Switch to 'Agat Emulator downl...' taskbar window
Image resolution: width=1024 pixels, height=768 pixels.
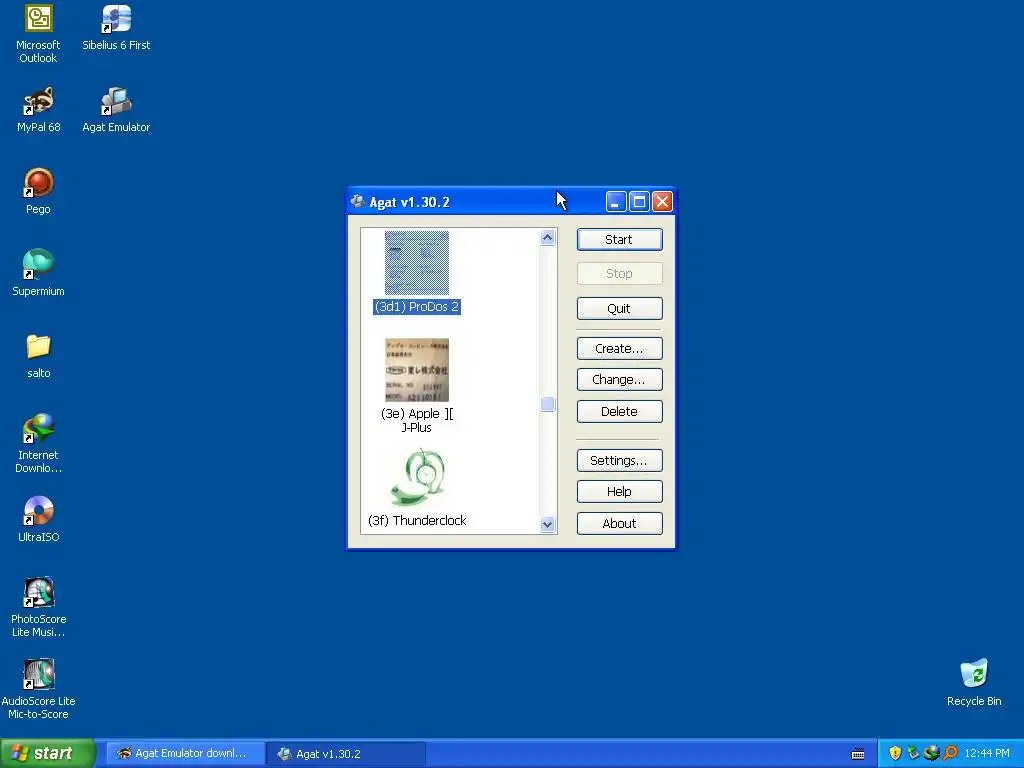pos(186,753)
